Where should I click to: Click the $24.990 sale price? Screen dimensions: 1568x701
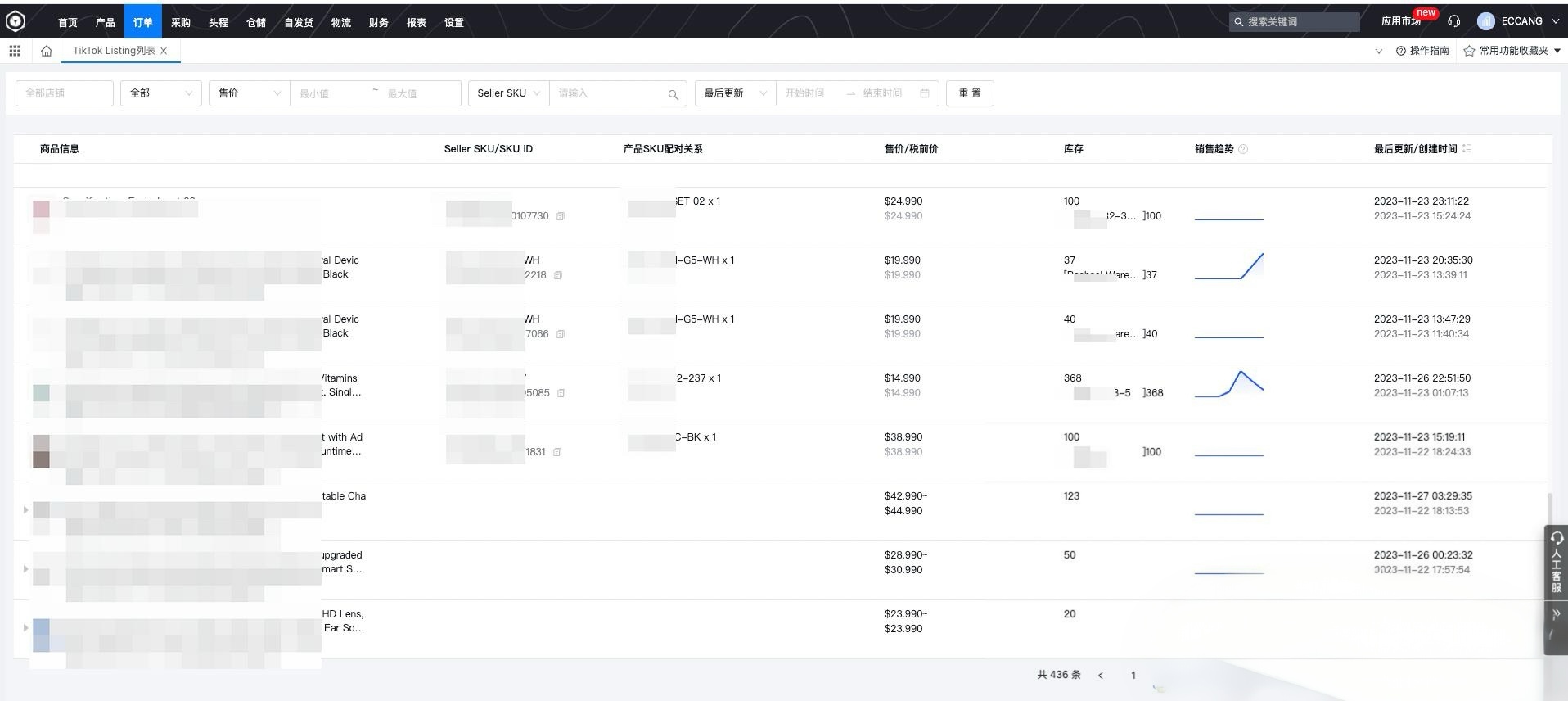[903, 201]
